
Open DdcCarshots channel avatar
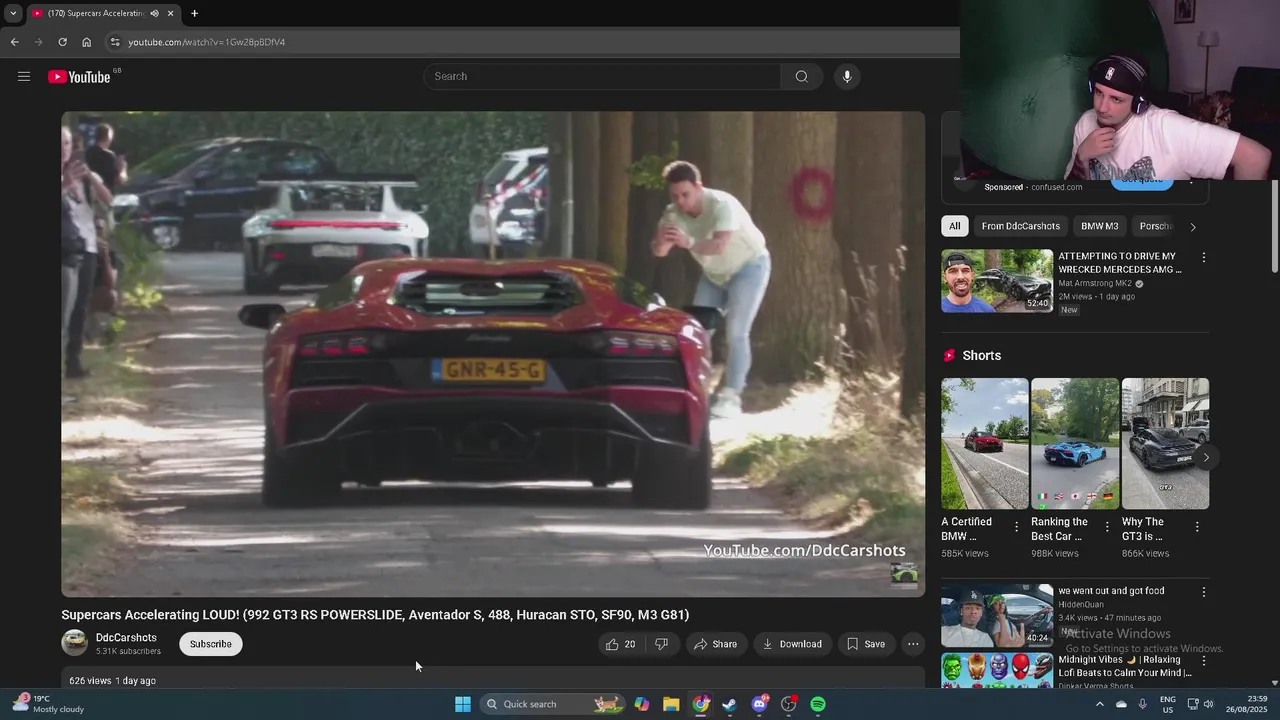[75, 643]
